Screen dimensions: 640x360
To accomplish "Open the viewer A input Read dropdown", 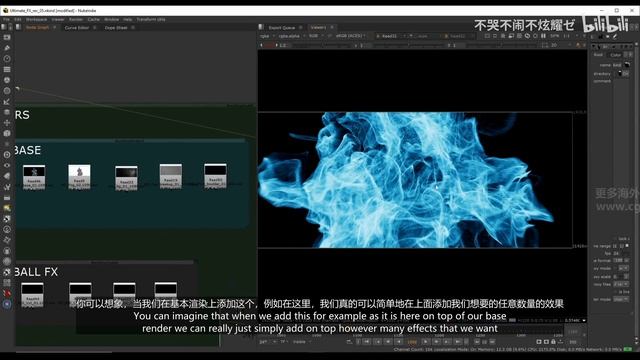I will point(392,36).
